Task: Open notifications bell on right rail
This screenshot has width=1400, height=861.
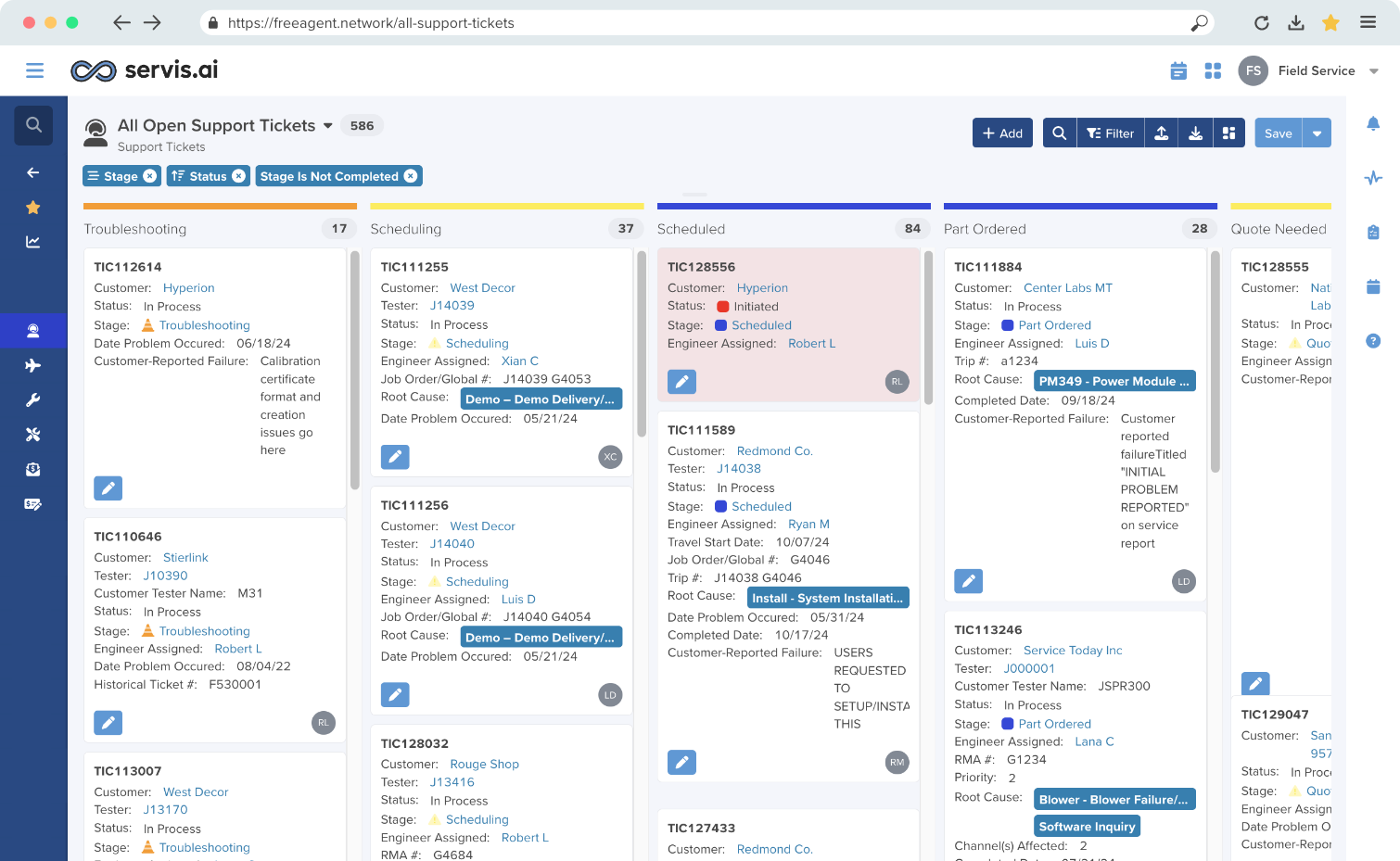Action: 1373,123
